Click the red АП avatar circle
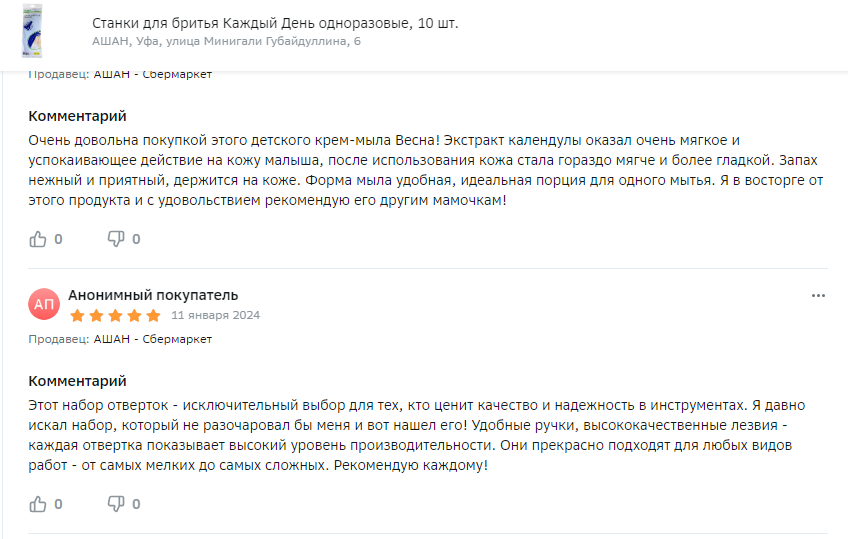This screenshot has width=848, height=539. (44, 304)
